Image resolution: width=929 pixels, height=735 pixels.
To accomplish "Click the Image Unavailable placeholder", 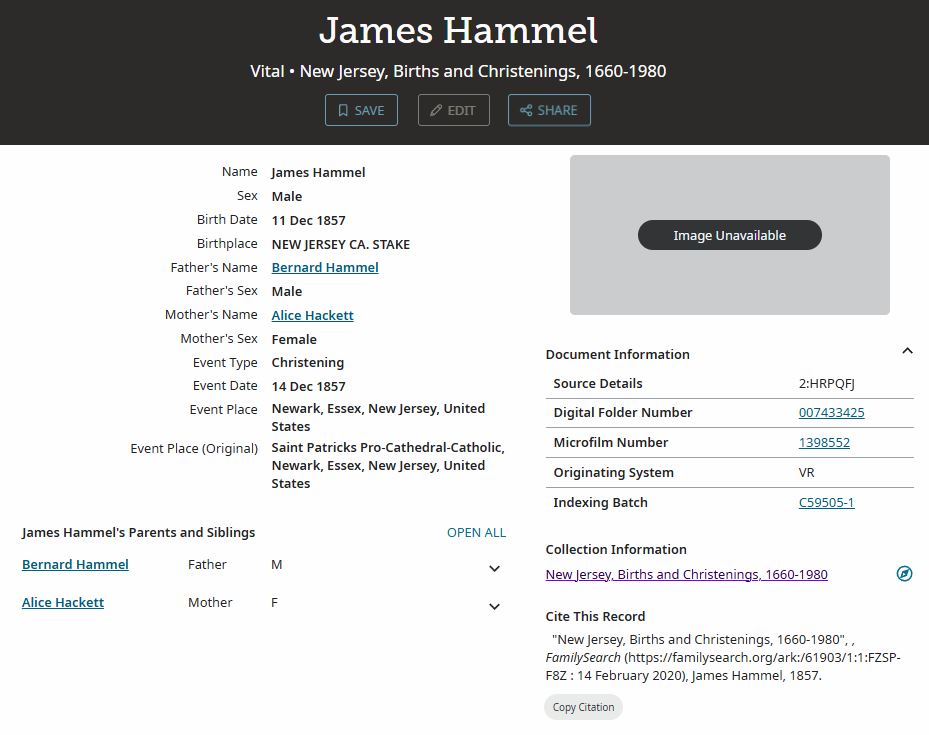I will 729,235.
